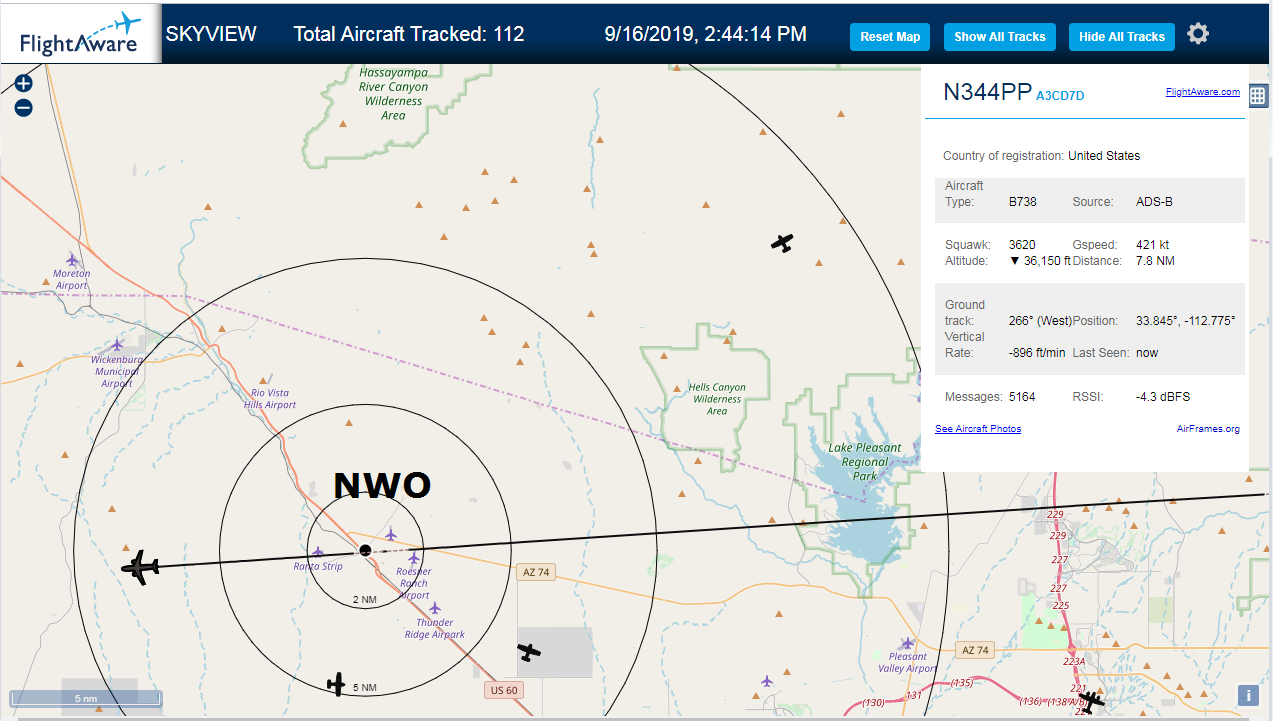Screen dimensions: 1273x721
Task: Click the NWO map label
Action: tap(382, 485)
